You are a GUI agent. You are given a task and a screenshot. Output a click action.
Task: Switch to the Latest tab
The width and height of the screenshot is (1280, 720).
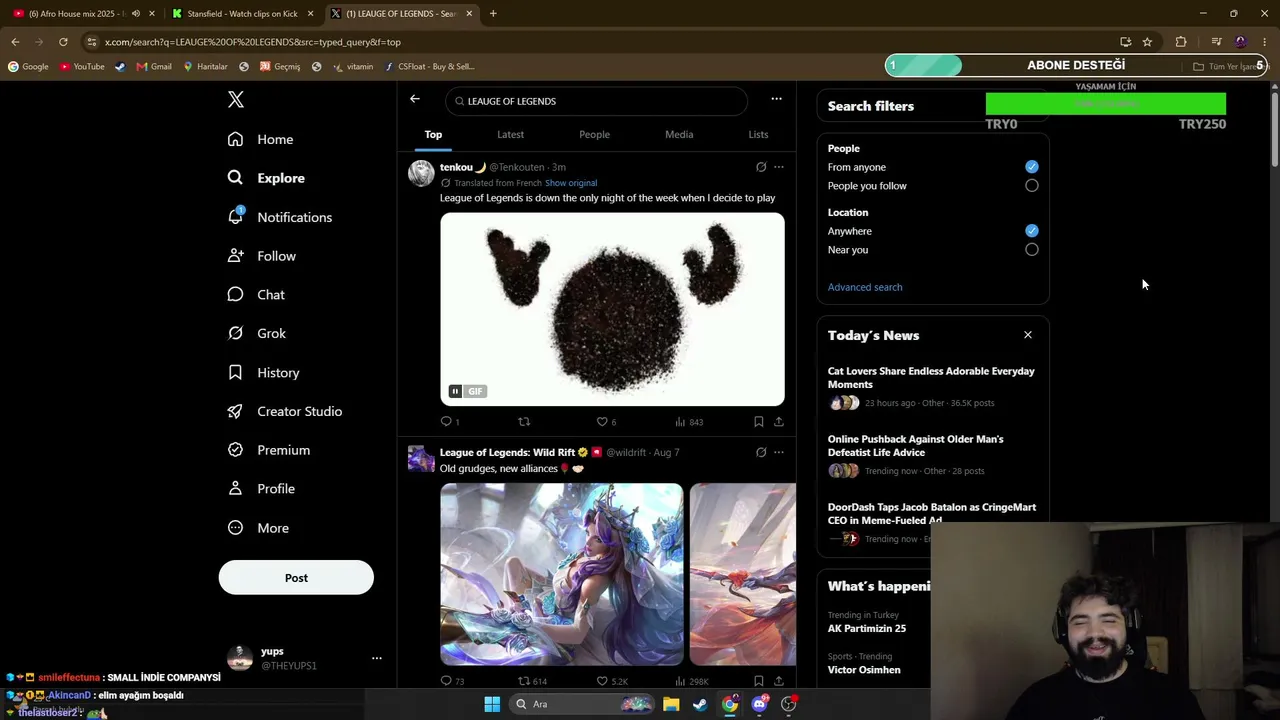pos(510,134)
